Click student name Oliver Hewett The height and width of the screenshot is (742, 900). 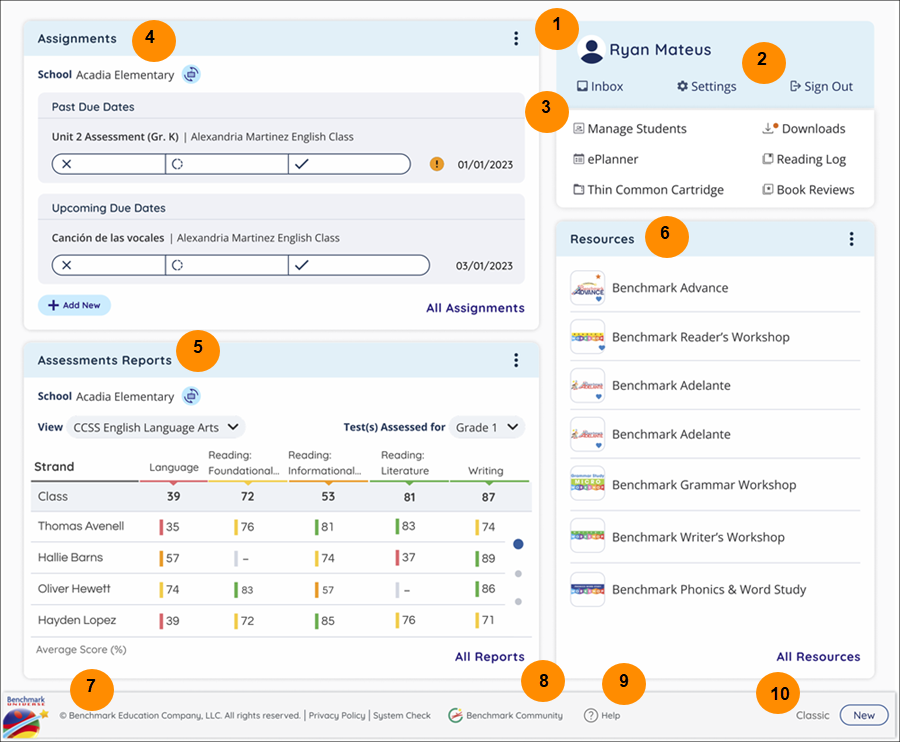(x=74, y=589)
